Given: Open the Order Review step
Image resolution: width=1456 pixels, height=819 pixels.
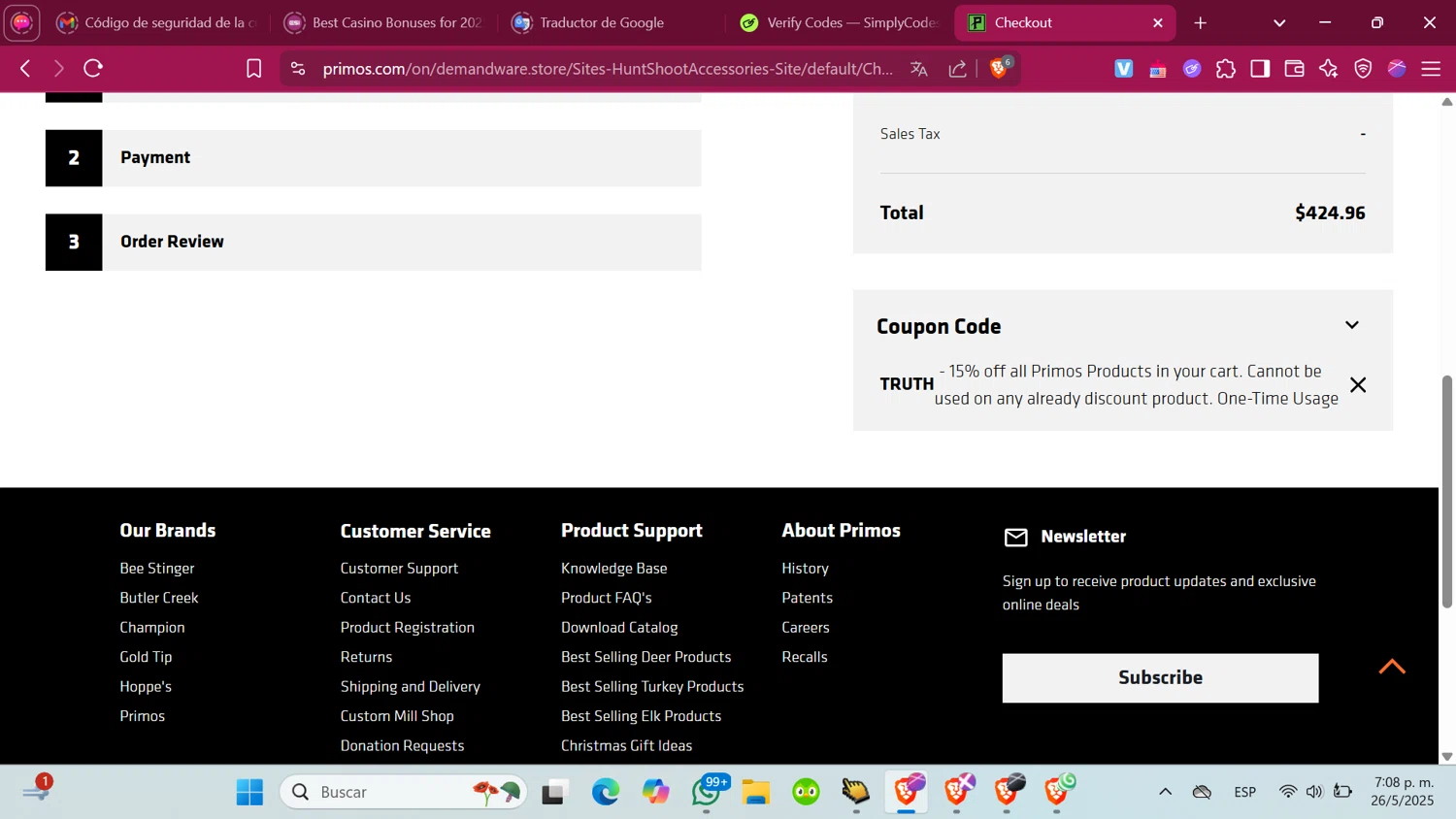Looking at the screenshot, I should click(x=373, y=243).
